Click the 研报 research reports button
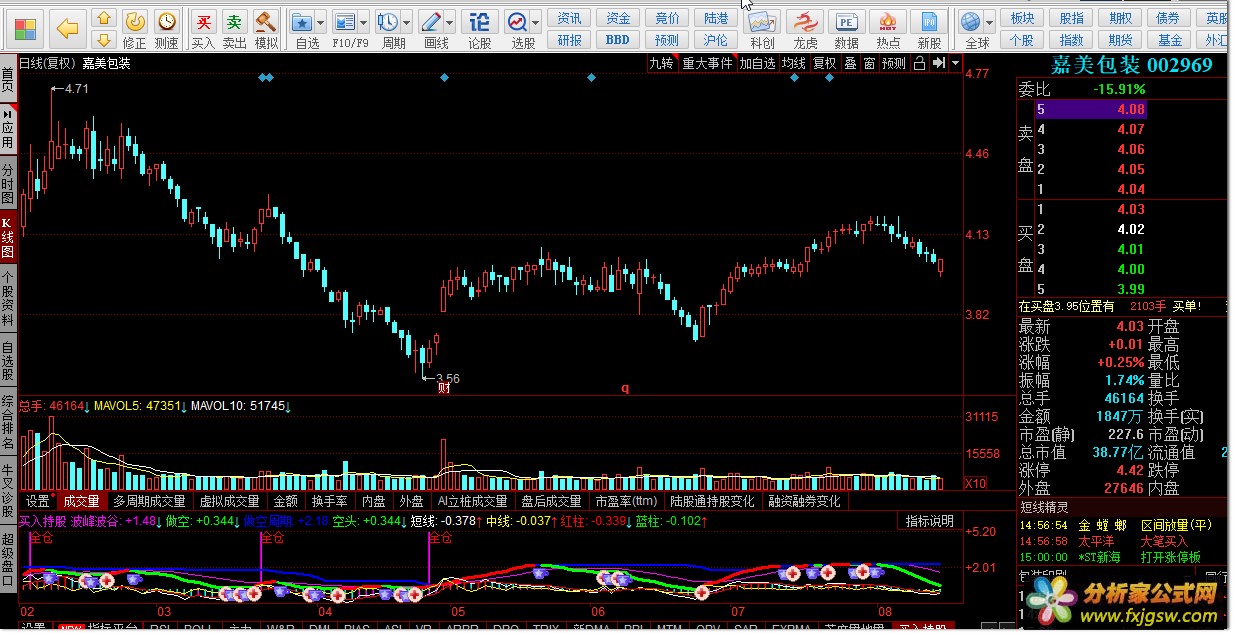The height and width of the screenshot is (633, 1234). pyautogui.click(x=570, y=40)
